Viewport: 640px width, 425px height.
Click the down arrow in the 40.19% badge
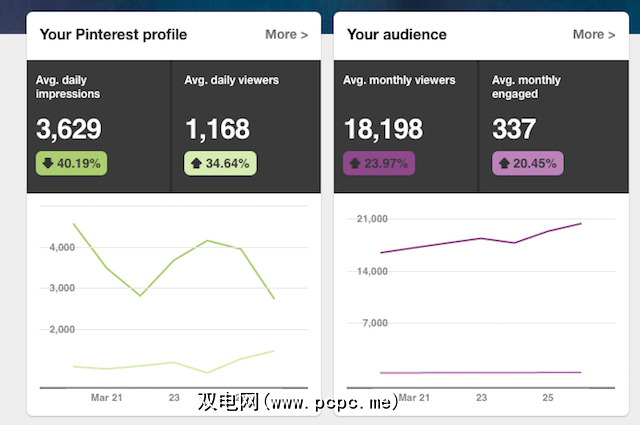(47, 163)
